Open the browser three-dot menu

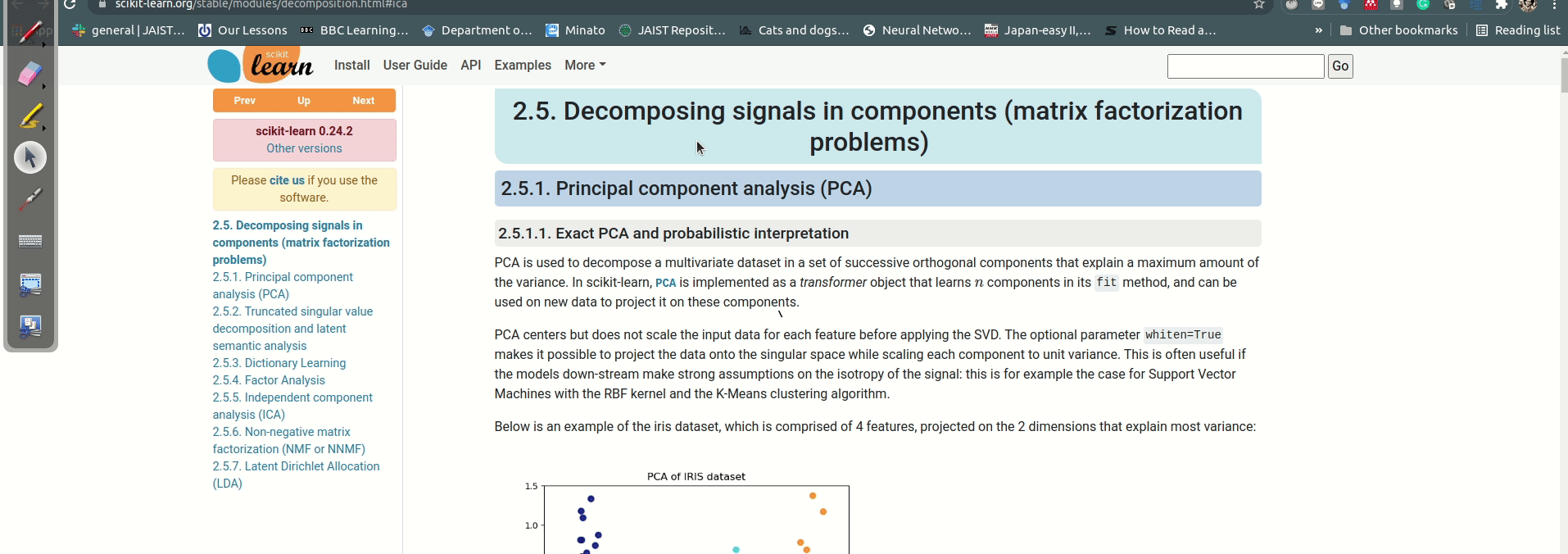pyautogui.click(x=1554, y=6)
